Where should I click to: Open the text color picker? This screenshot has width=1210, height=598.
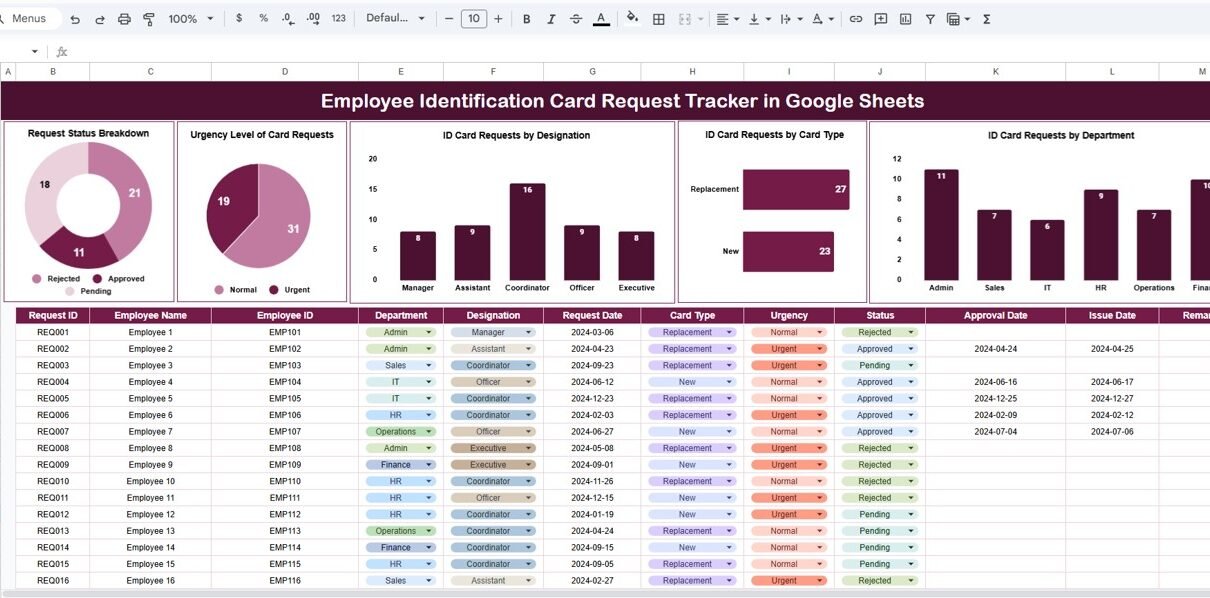tap(601, 19)
